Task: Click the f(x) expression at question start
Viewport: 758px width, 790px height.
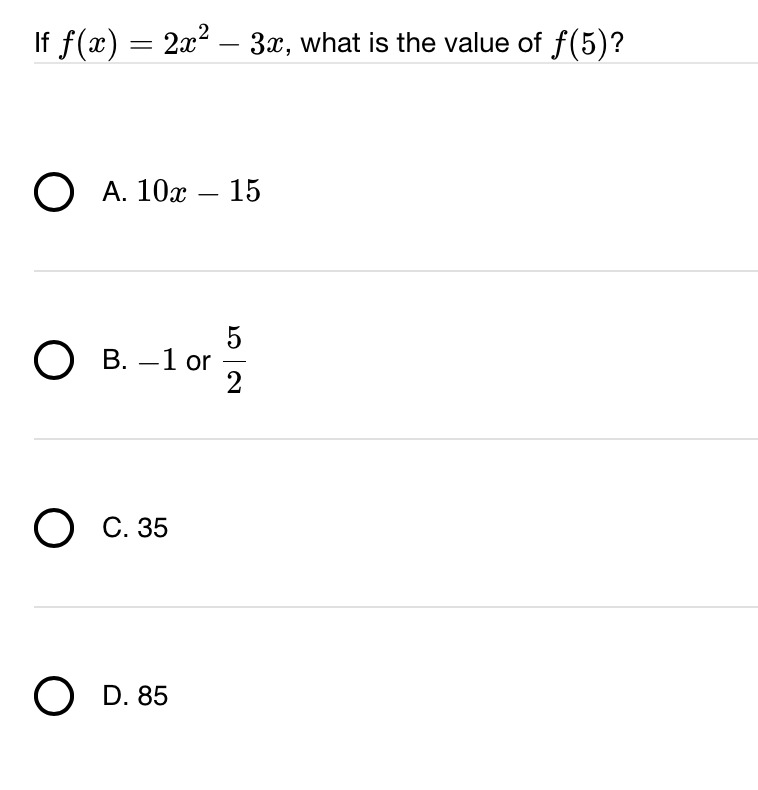Action: pyautogui.click(x=88, y=44)
